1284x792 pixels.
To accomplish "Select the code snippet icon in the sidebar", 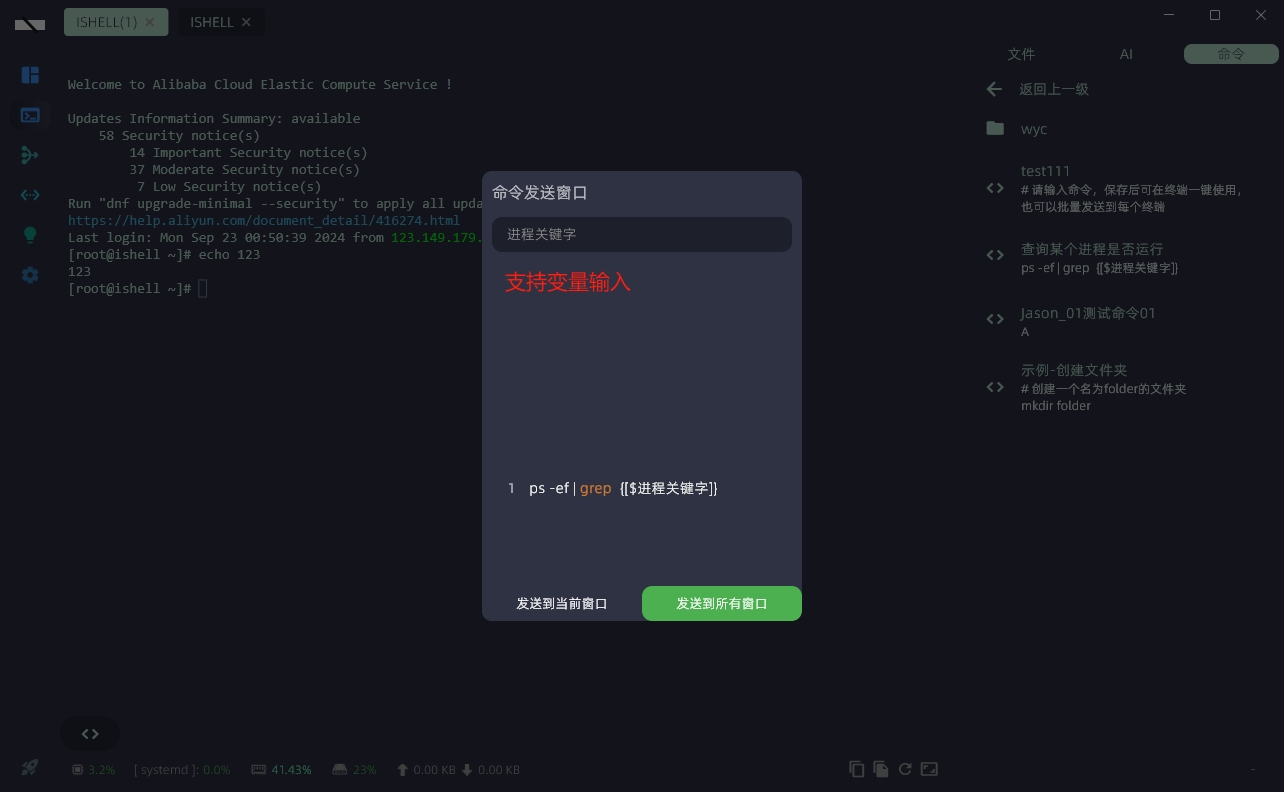I will (x=30, y=195).
